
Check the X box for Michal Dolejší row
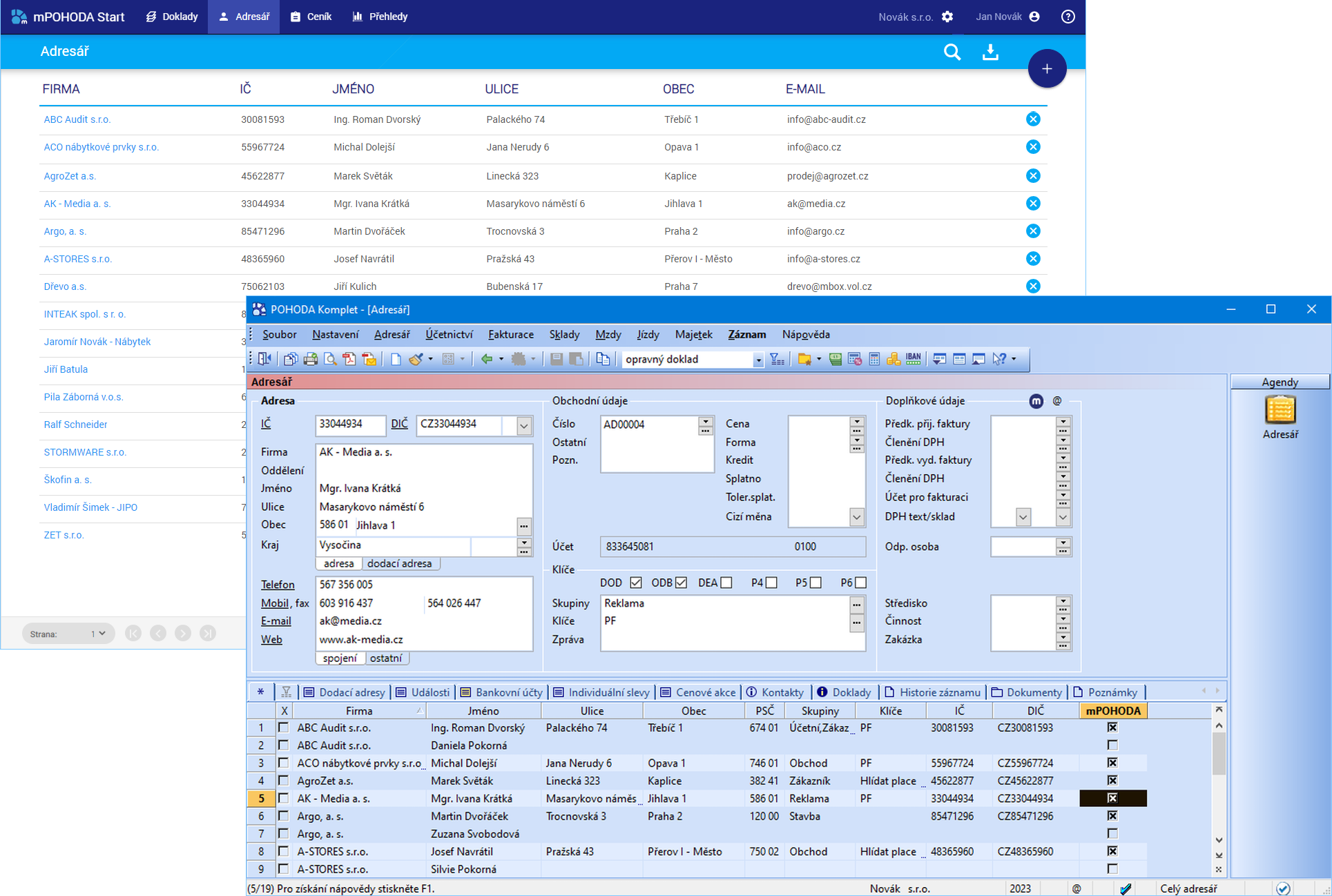[x=283, y=763]
